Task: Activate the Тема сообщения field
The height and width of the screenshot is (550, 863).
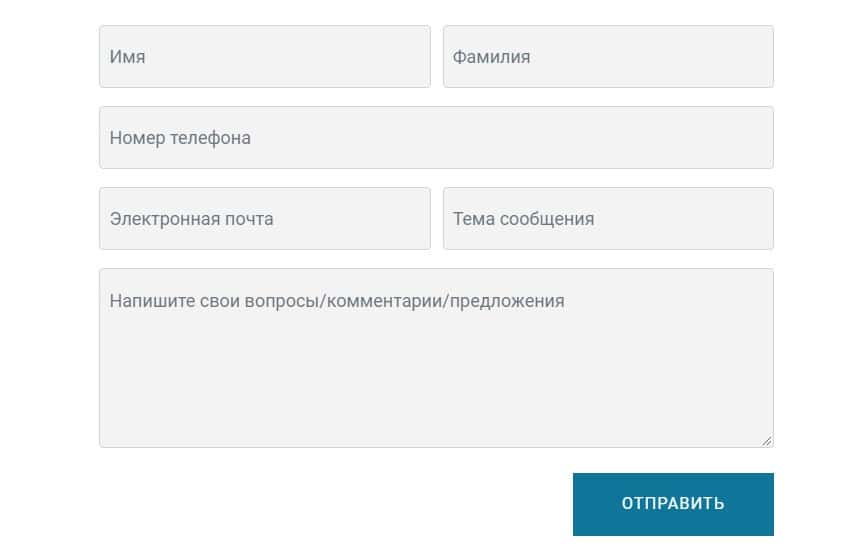Action: pos(608,219)
